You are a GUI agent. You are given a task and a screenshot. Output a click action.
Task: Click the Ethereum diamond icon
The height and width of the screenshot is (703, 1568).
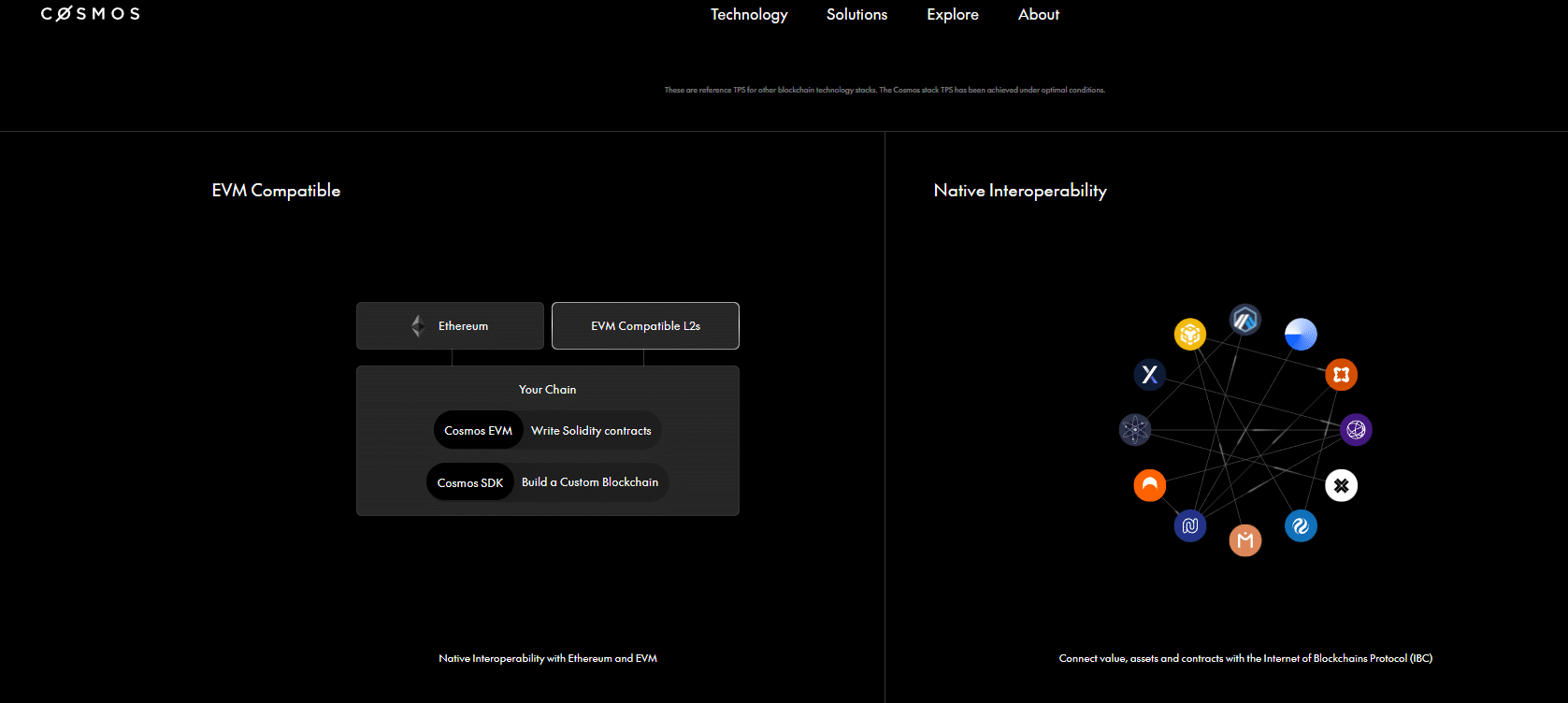418,326
